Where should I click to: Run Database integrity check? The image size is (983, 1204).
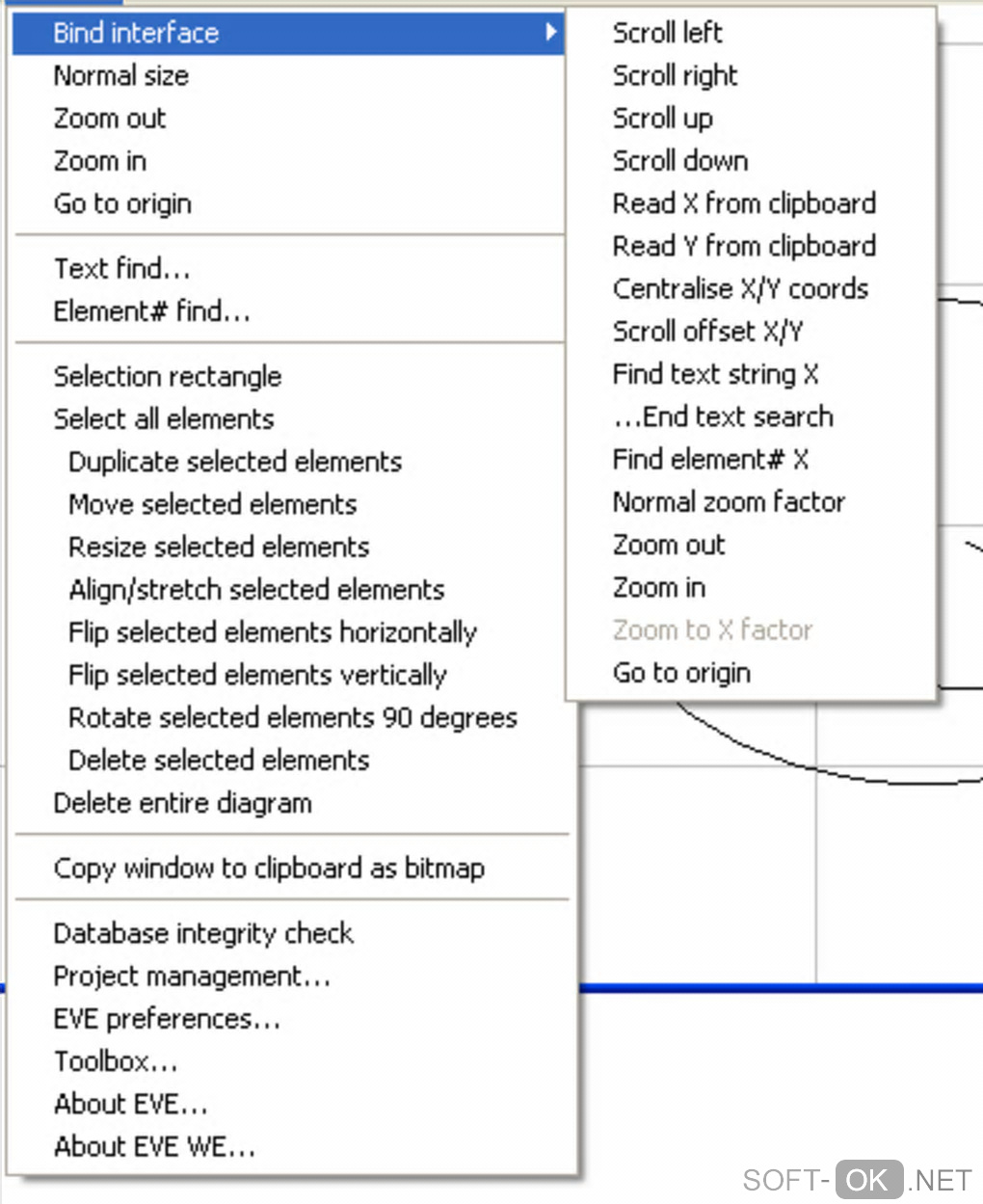203,934
